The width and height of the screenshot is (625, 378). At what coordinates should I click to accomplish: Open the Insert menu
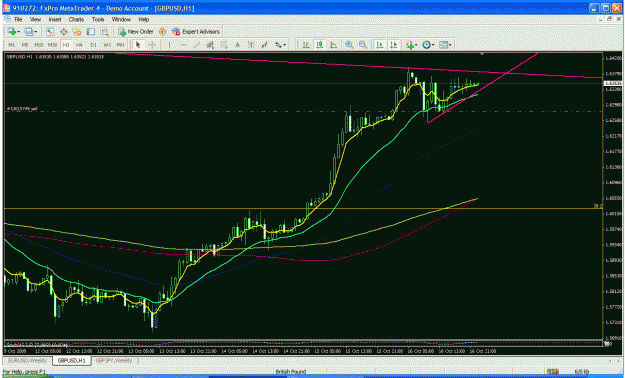55,19
